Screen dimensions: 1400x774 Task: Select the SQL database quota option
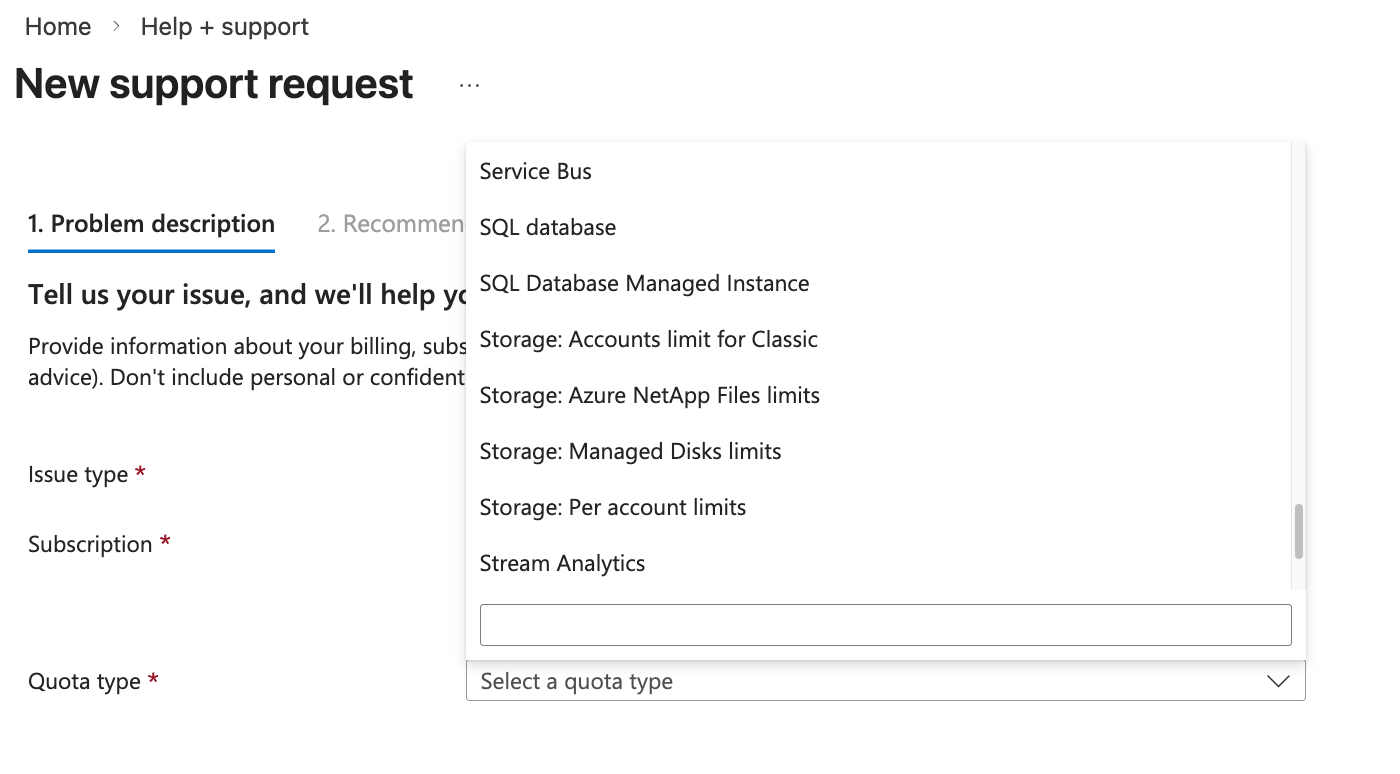point(885,227)
